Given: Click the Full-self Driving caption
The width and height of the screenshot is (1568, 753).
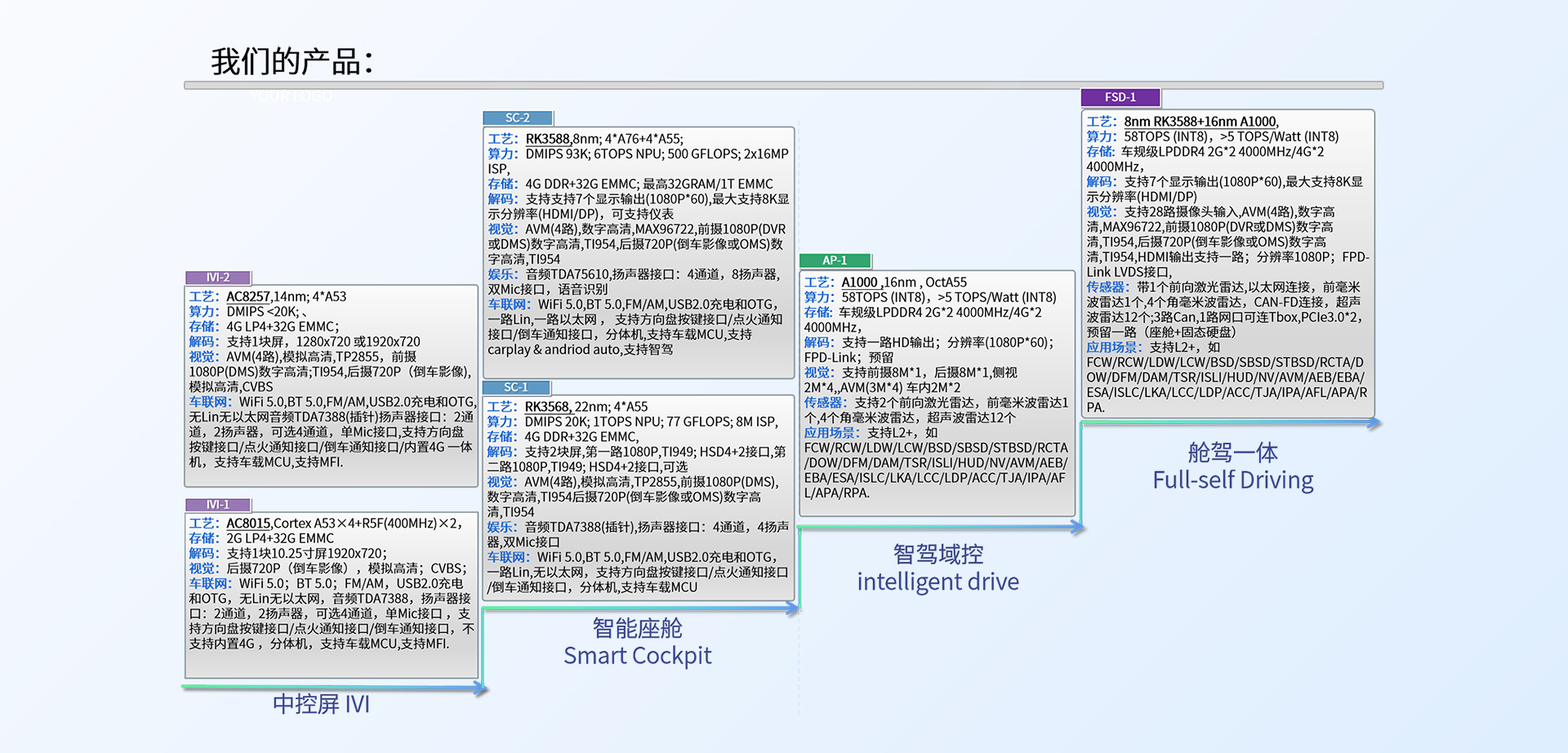Looking at the screenshot, I should click(1233, 480).
